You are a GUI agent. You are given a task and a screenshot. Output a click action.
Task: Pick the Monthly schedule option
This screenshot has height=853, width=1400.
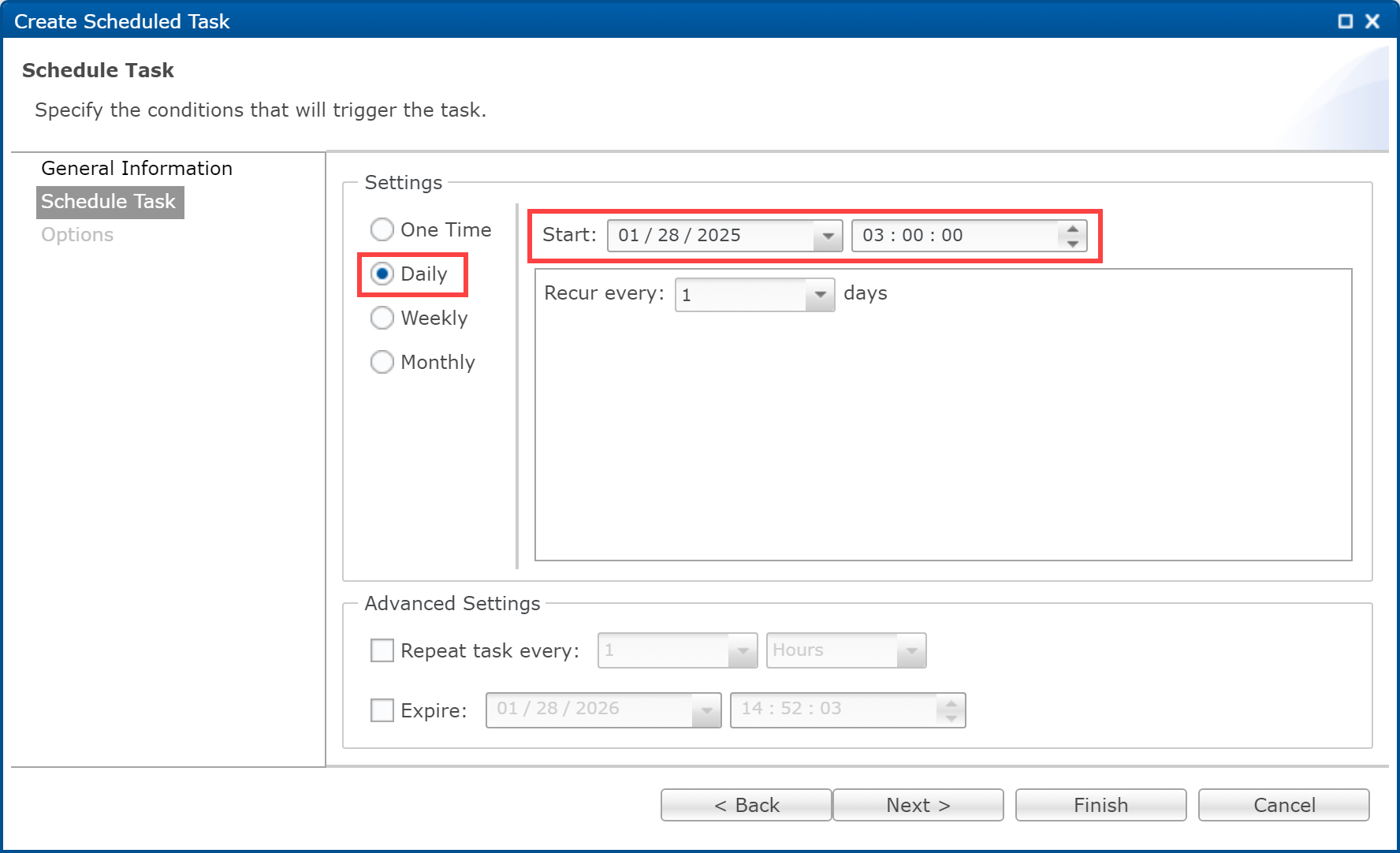pos(382,362)
